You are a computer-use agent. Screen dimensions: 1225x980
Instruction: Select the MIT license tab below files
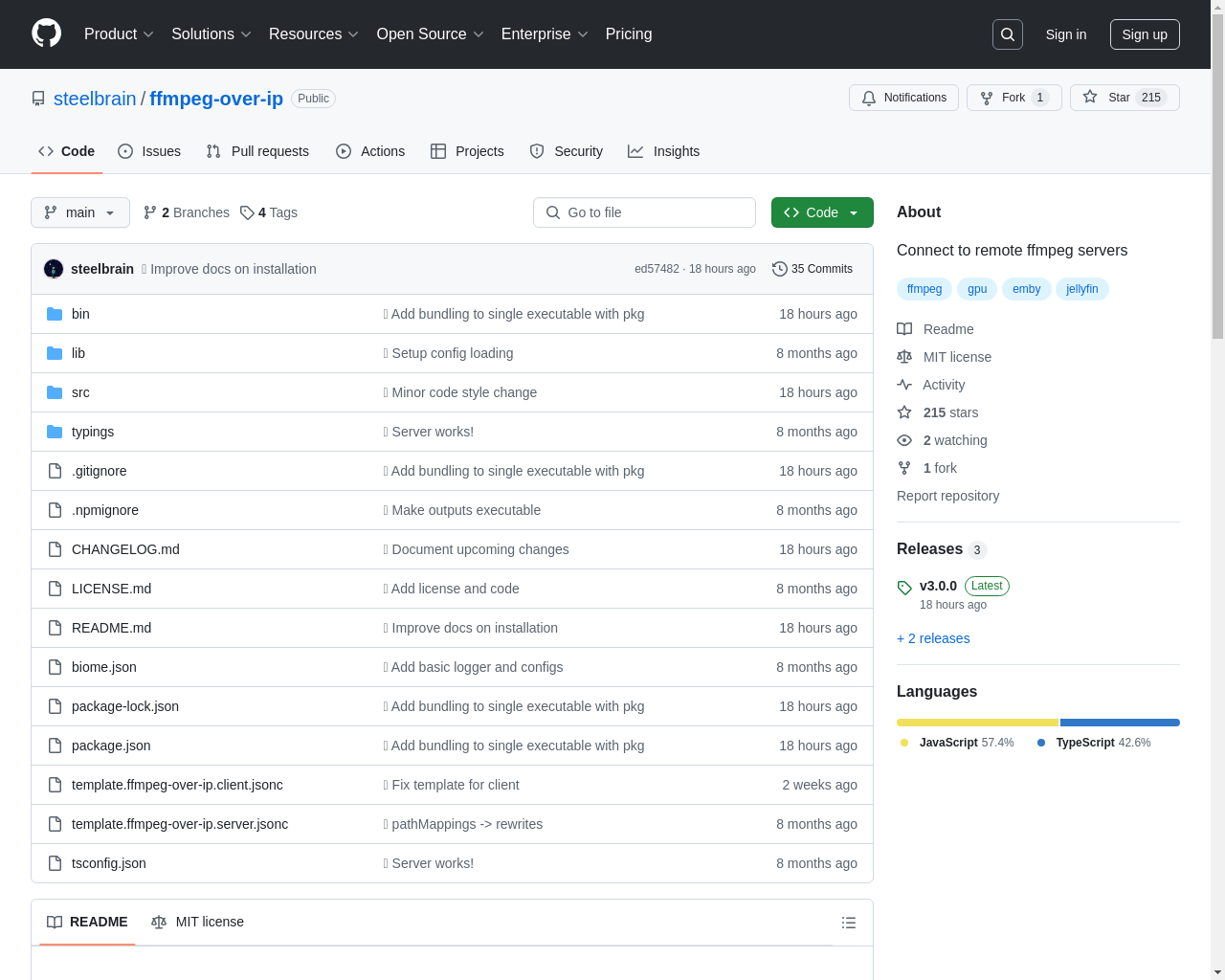point(197,922)
